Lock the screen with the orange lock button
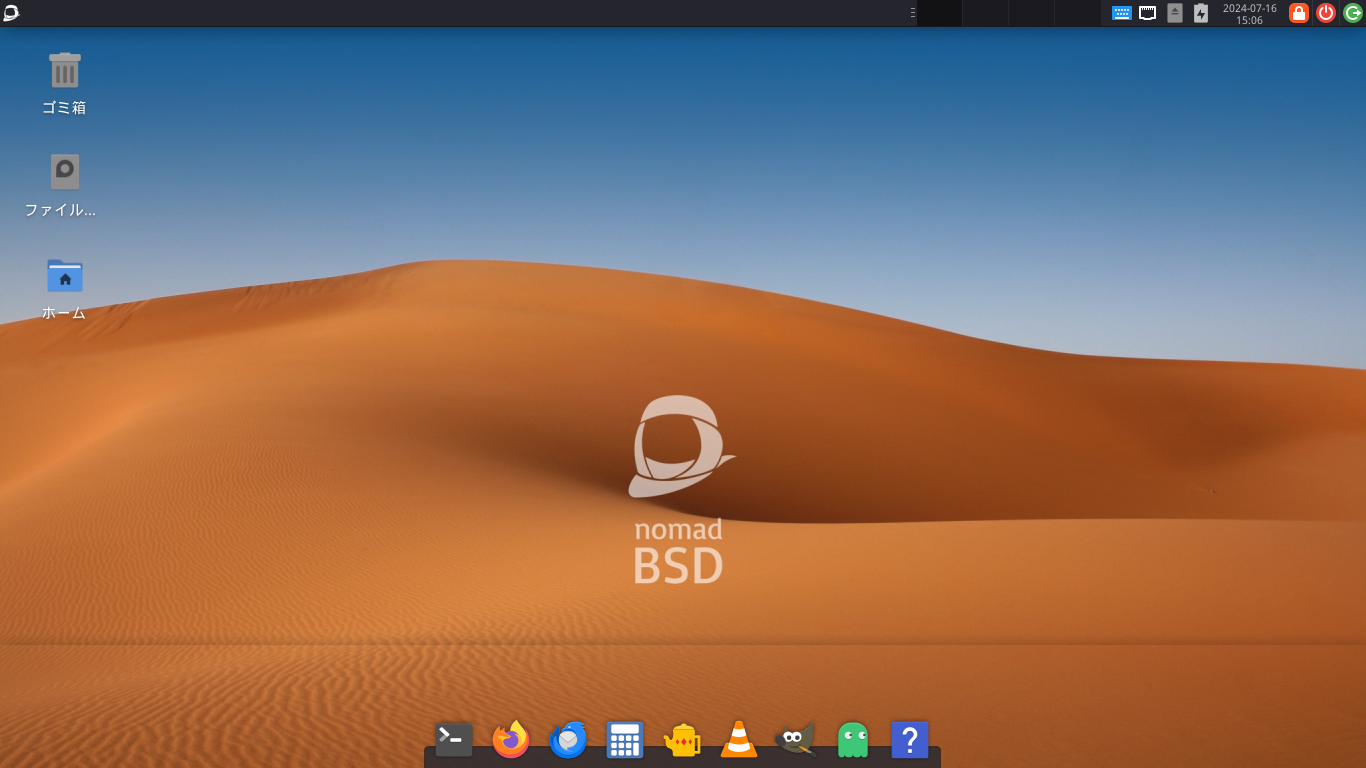The height and width of the screenshot is (768, 1366). 1299,13
